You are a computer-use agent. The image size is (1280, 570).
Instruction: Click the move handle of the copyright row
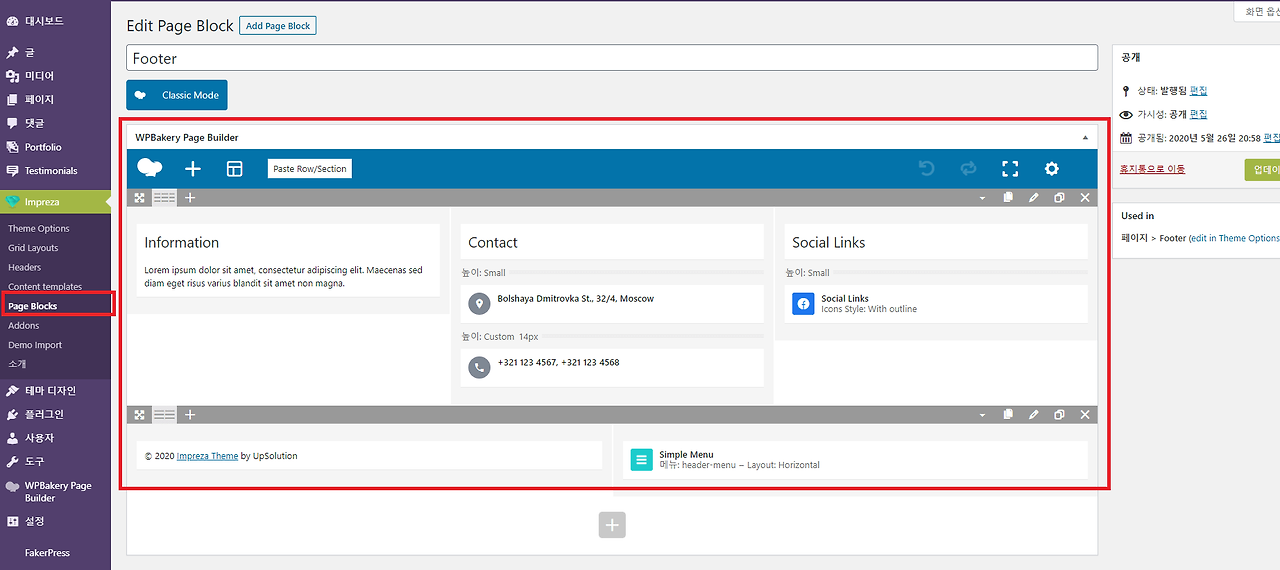[140, 415]
